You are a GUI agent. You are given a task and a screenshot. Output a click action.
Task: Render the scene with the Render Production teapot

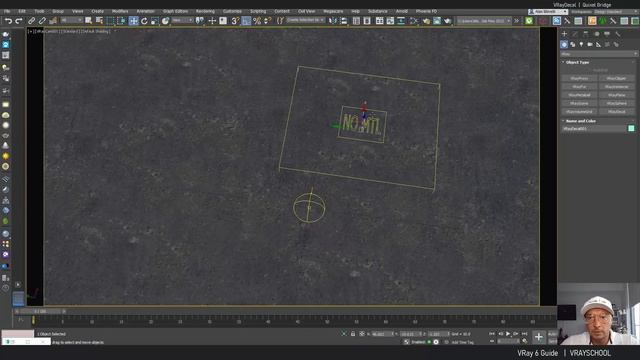tap(448, 21)
